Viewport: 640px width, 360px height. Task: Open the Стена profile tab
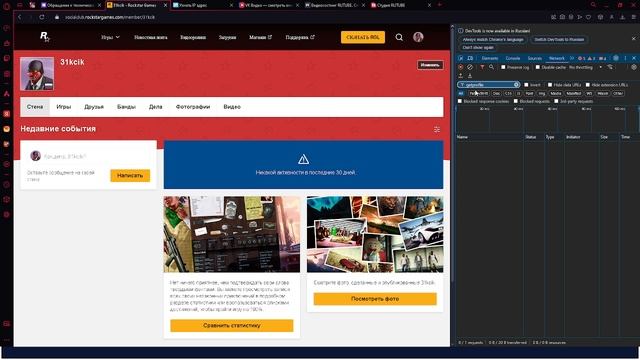[35, 107]
